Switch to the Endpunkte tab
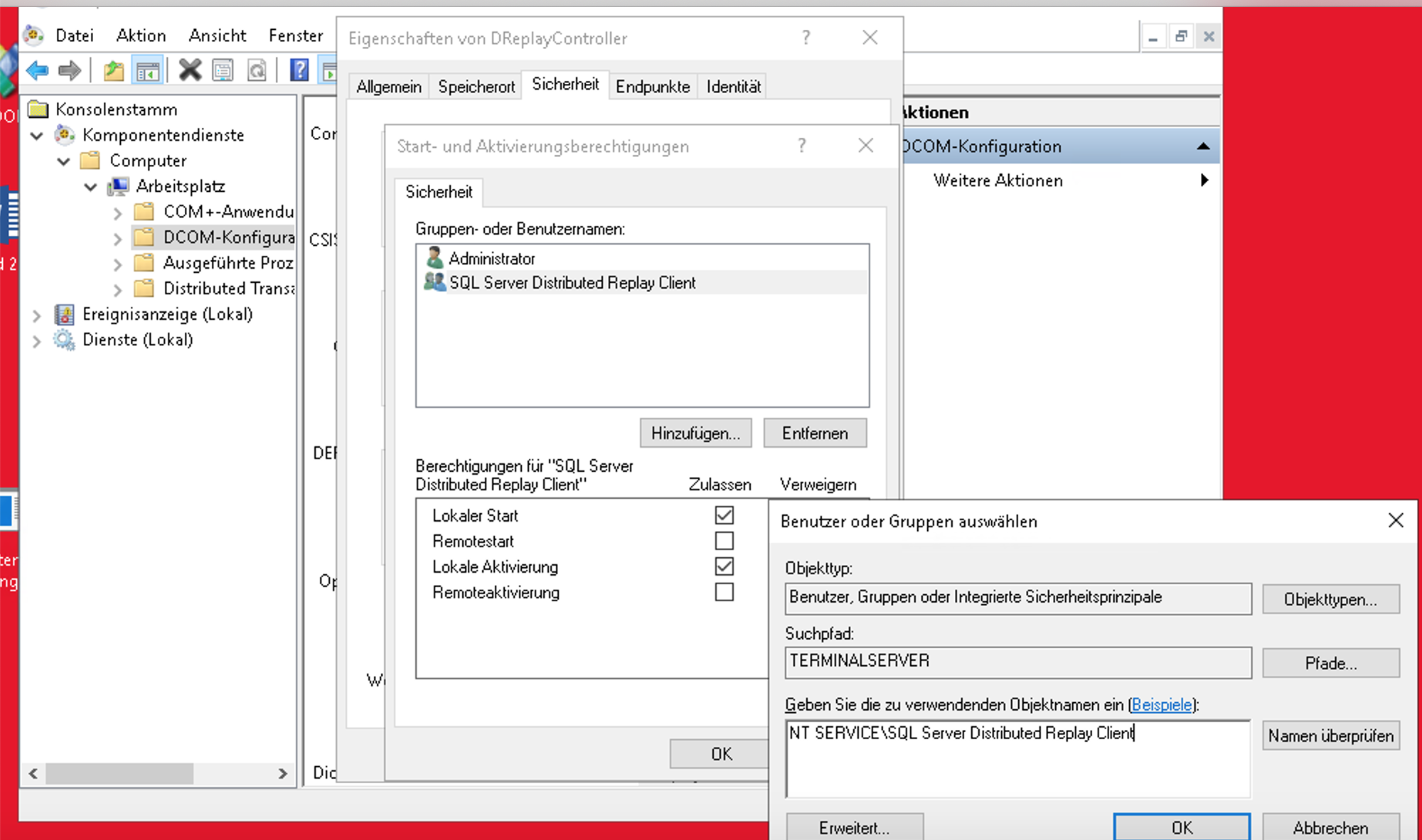This screenshot has width=1422, height=840. [653, 87]
